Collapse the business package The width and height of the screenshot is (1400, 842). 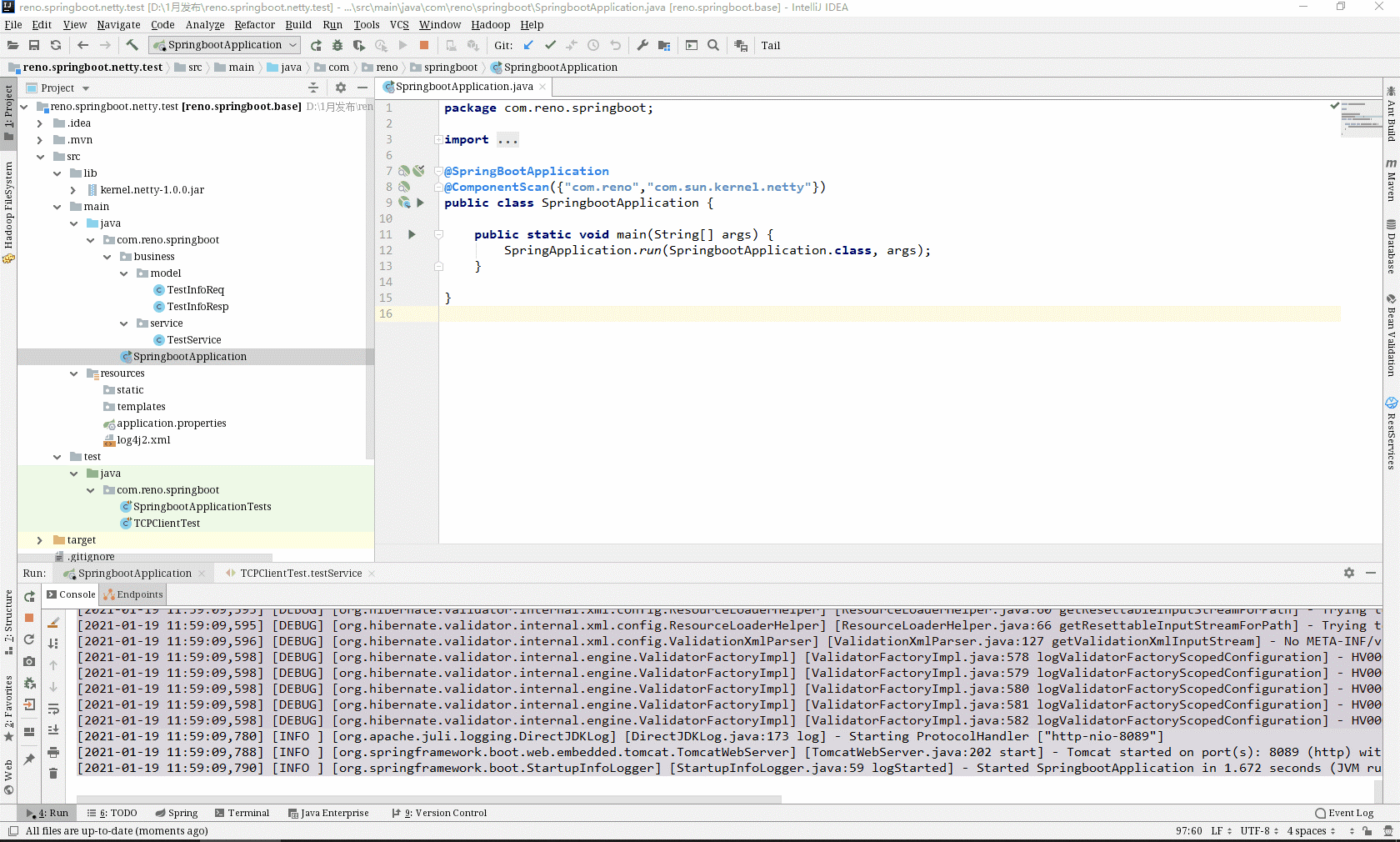point(107,257)
